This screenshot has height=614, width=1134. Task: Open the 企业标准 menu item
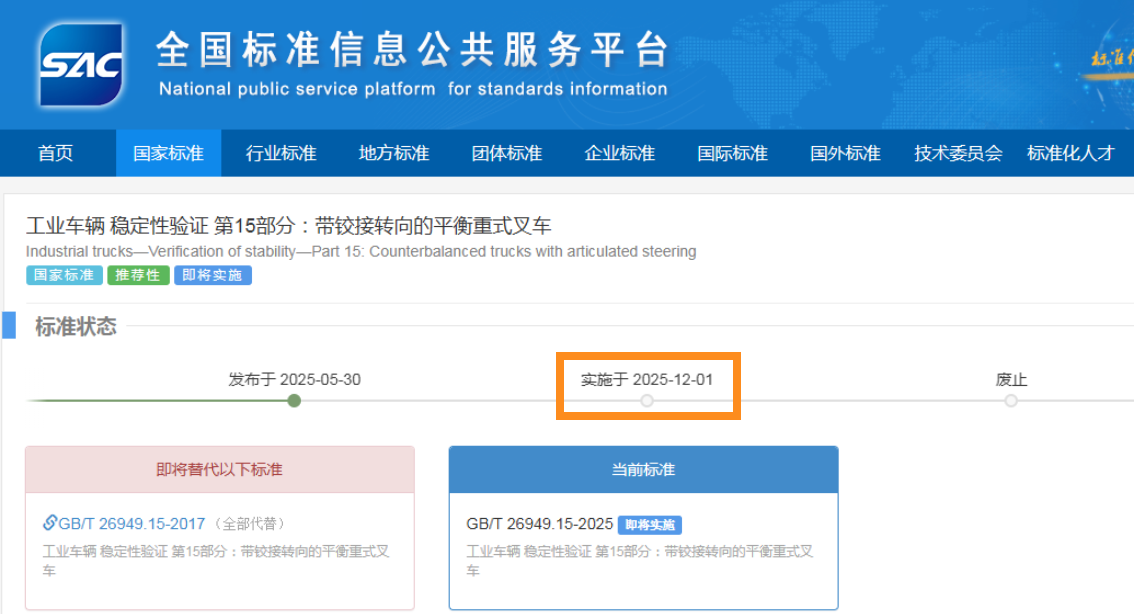pos(620,153)
